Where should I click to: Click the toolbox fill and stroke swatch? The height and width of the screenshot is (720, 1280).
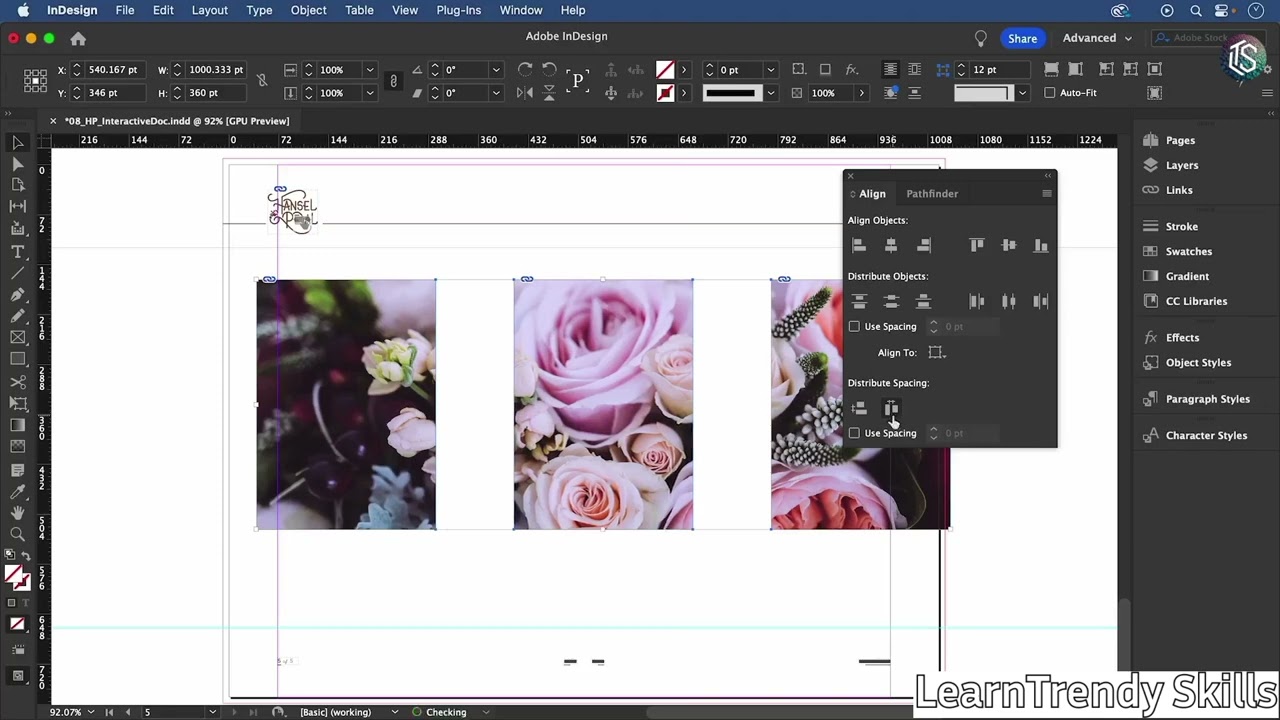tap(17, 578)
